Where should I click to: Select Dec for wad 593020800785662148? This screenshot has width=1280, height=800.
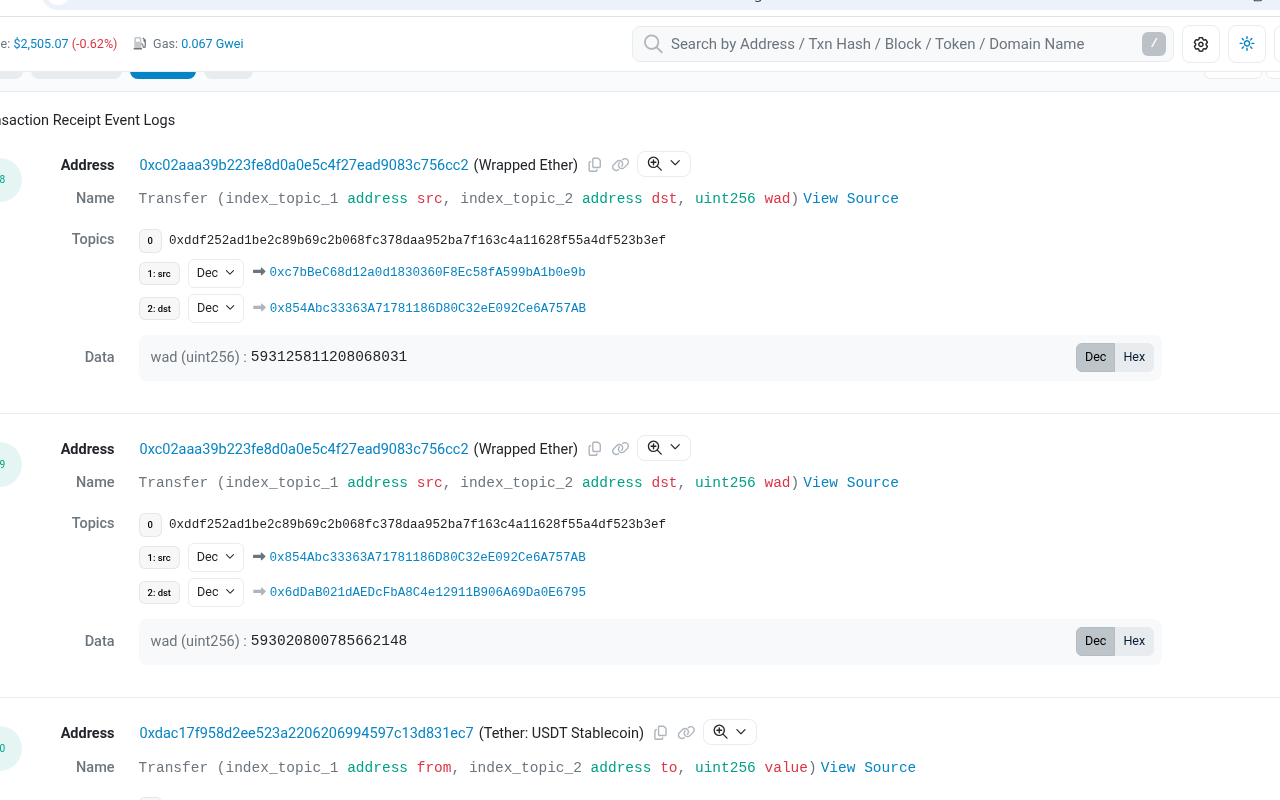coord(1096,641)
